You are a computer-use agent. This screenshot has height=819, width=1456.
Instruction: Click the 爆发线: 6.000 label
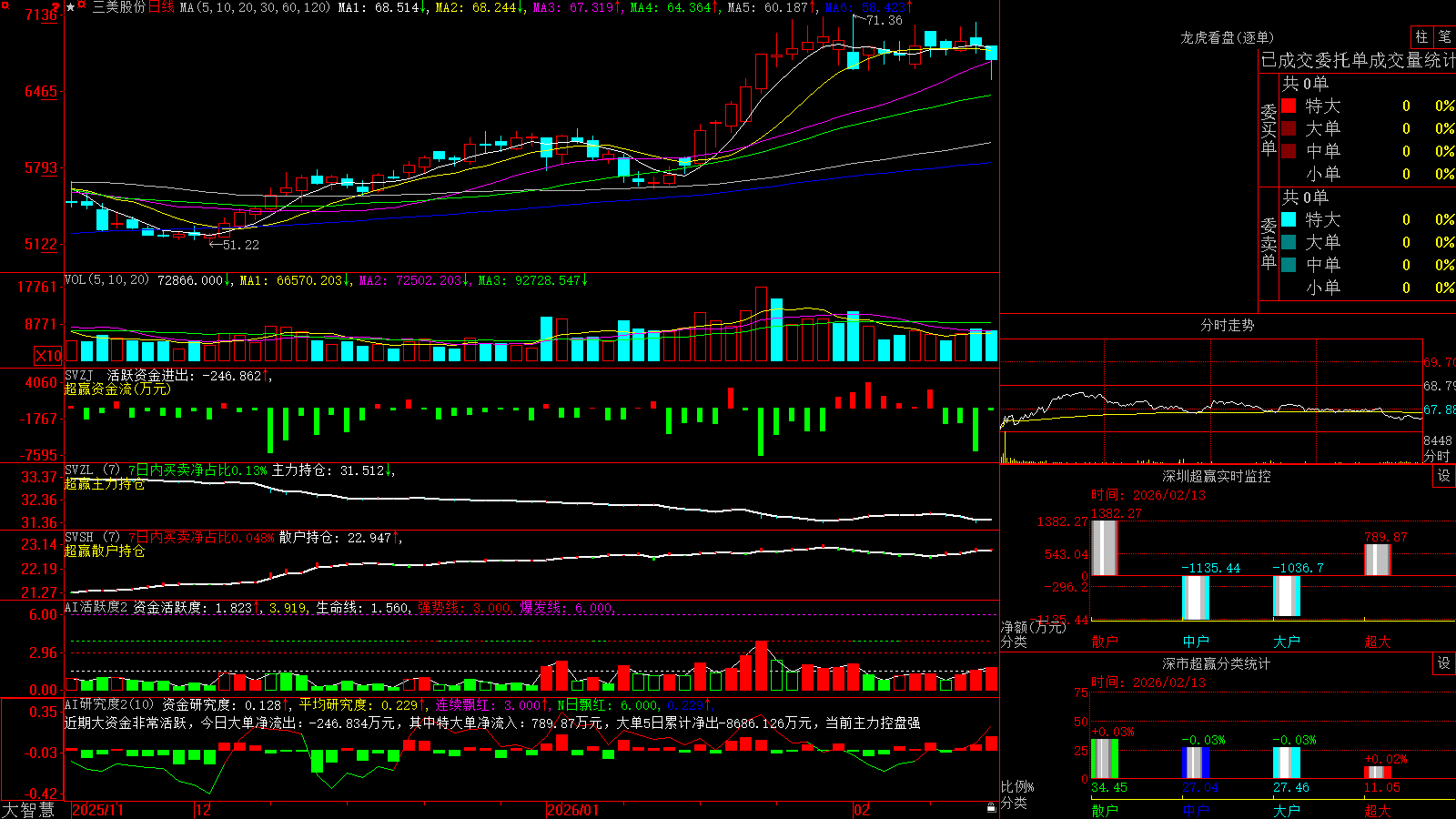567,608
